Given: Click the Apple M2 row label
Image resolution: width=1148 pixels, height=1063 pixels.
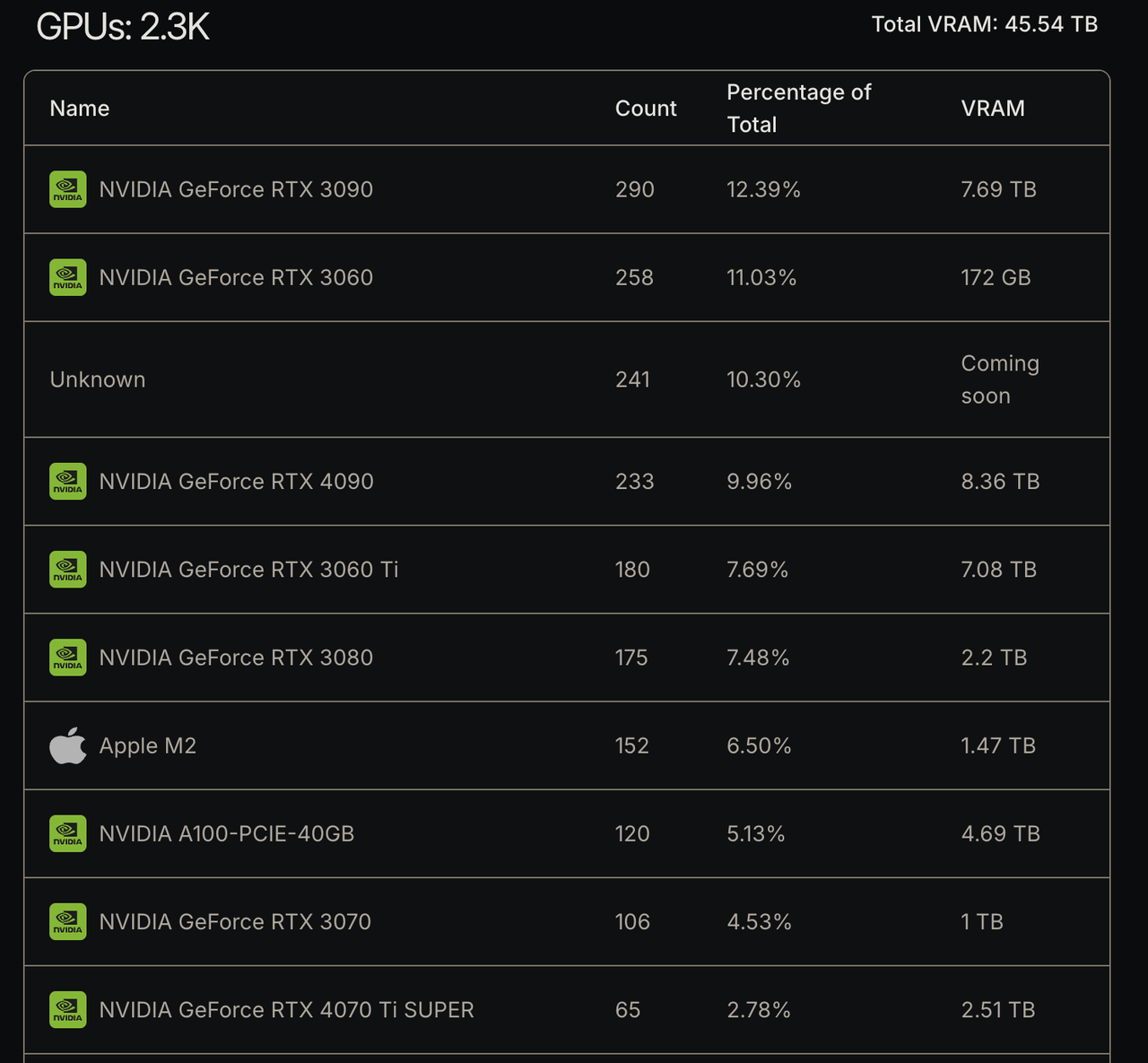Looking at the screenshot, I should [x=148, y=745].
